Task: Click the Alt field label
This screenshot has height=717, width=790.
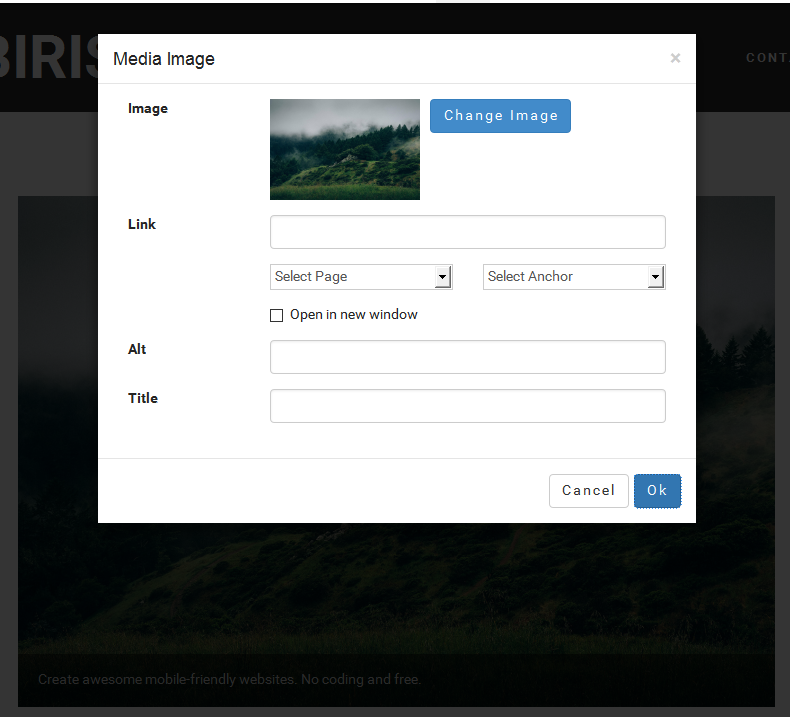Action: pyautogui.click(x=137, y=349)
